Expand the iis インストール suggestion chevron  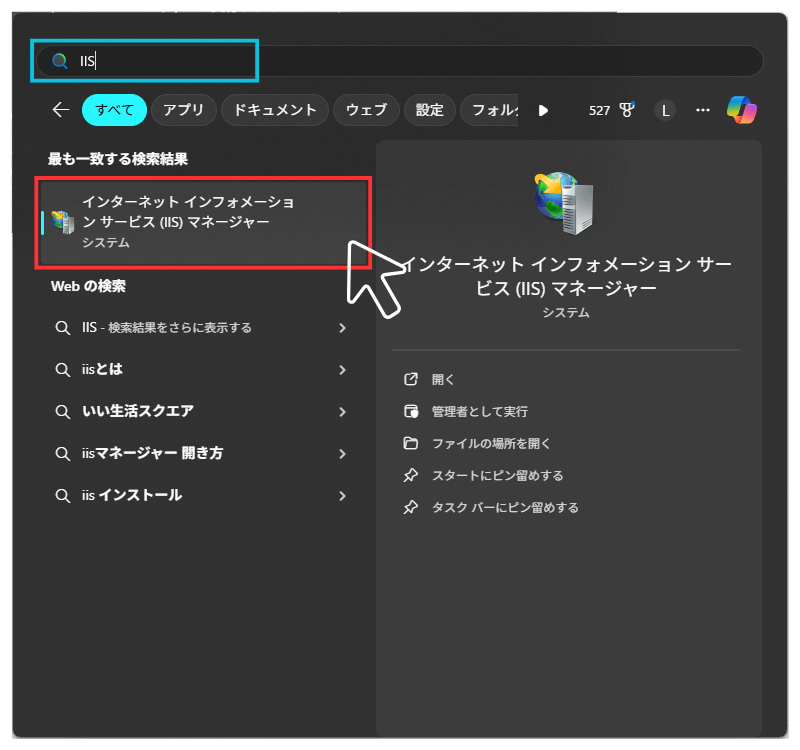tap(342, 496)
